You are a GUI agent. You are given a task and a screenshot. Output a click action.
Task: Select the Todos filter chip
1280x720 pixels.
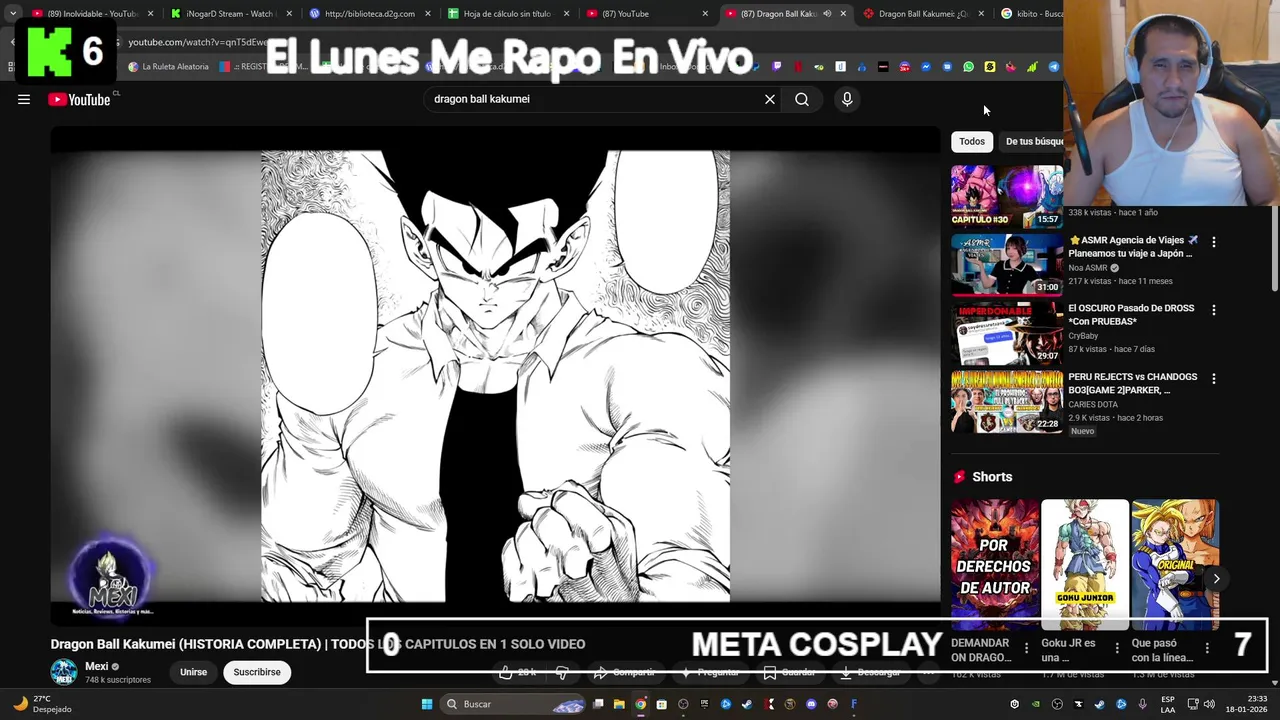972,141
